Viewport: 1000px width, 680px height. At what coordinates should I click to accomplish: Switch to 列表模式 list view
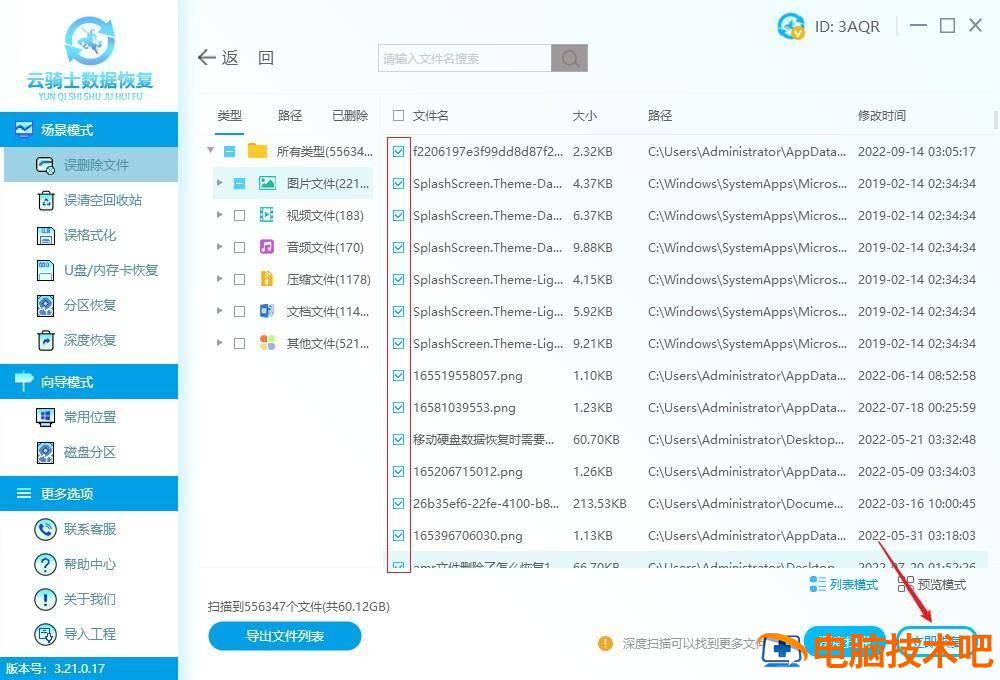point(844,584)
